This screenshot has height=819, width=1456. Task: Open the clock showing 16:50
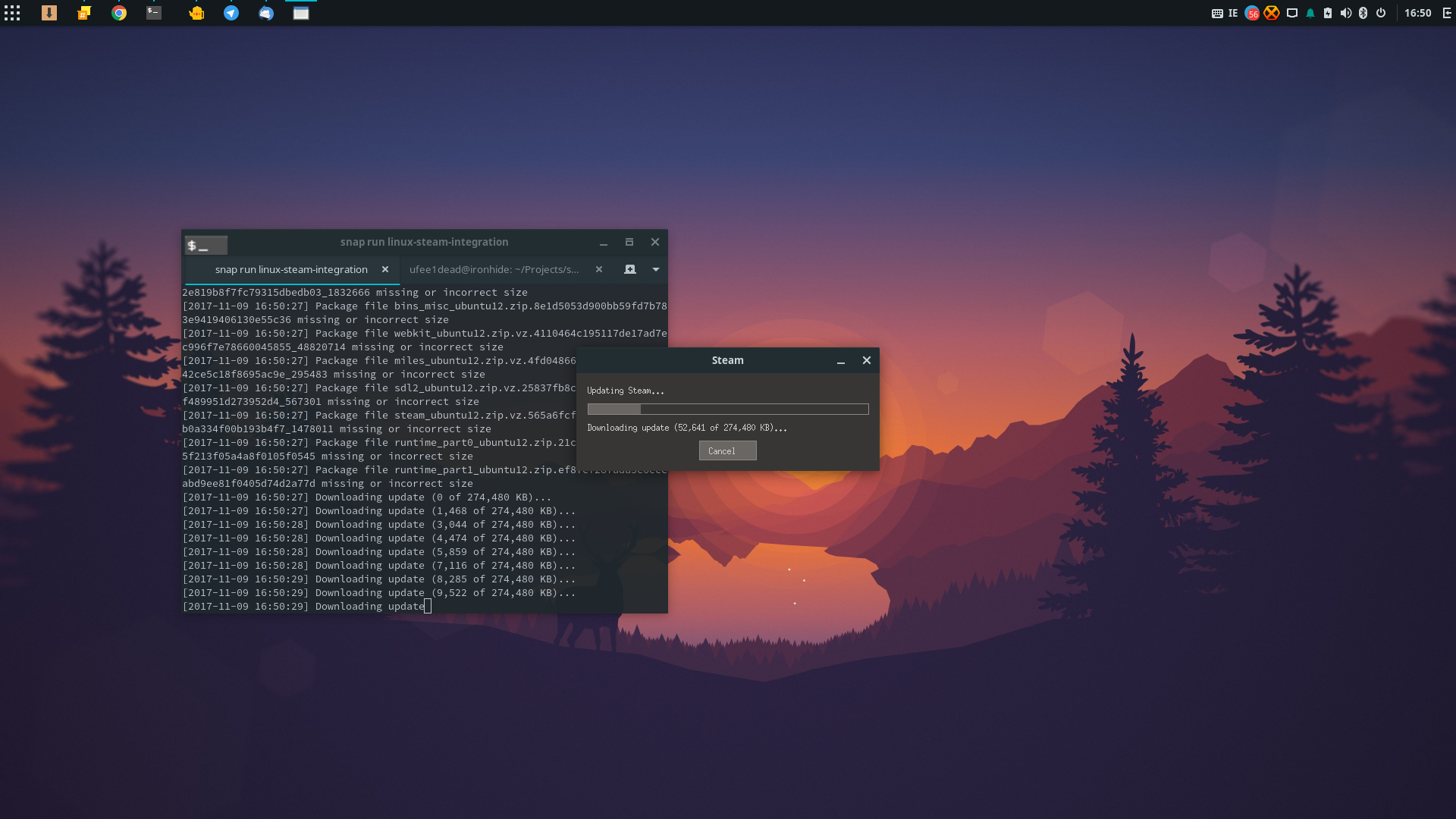click(1417, 13)
